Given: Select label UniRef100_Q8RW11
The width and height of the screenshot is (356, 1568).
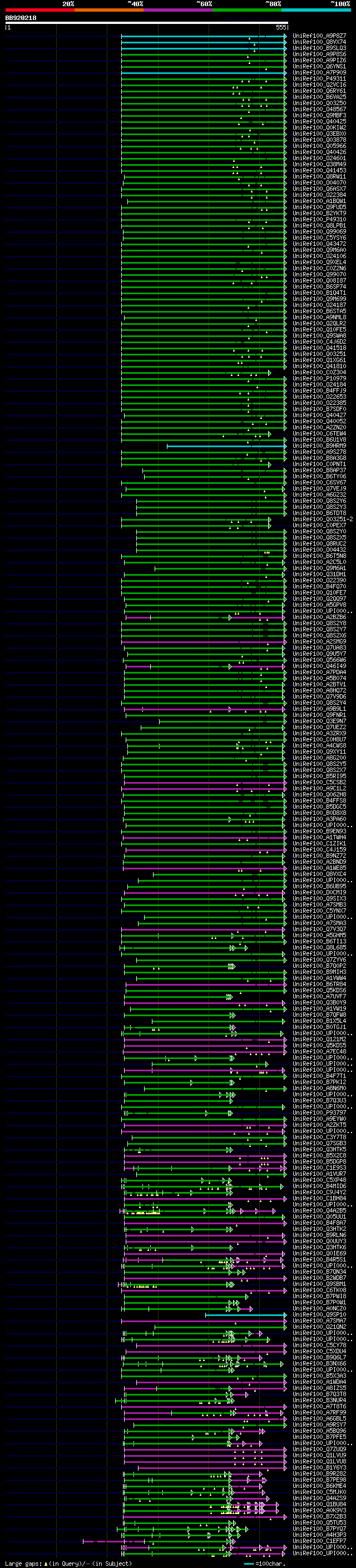Looking at the screenshot, I should 319,176.
